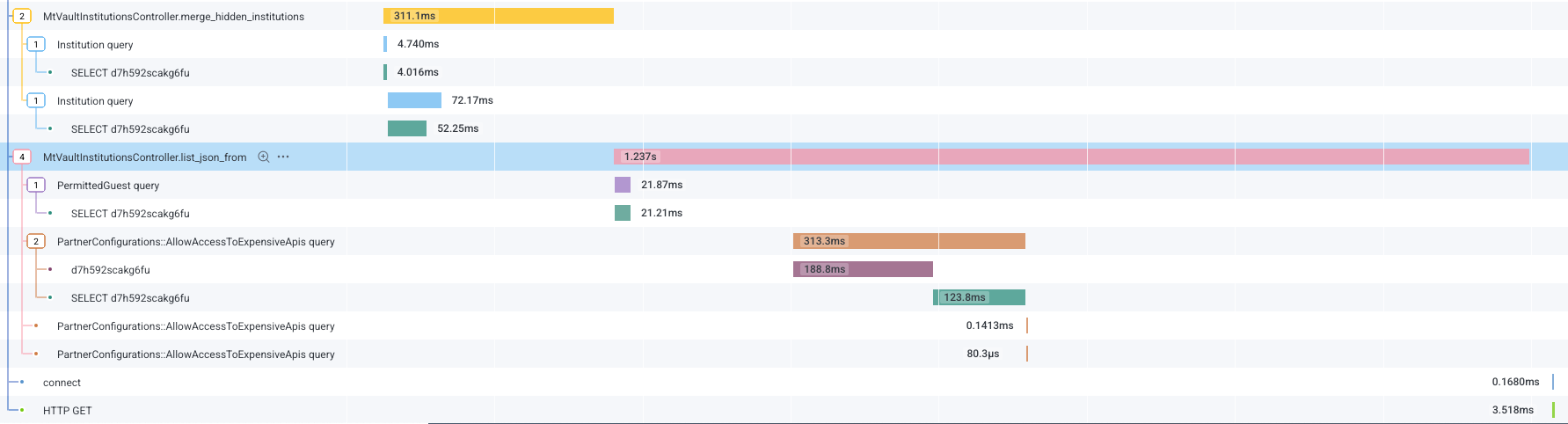
Task: Click the teal 52.25ms SELECT bar
Action: pos(406,128)
